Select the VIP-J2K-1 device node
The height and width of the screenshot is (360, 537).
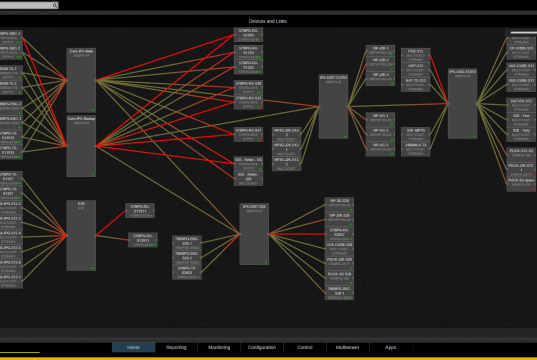pyautogui.click(x=380, y=51)
